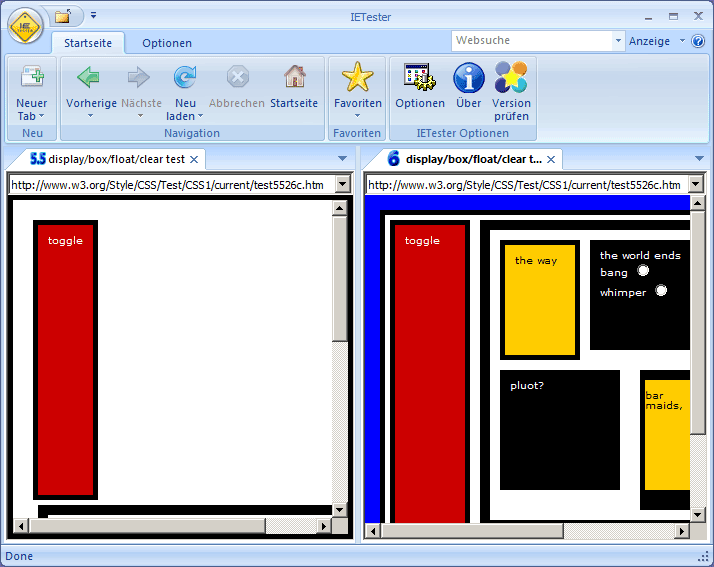
Task: Expand the Neuer Tab dropdown arrow
Action: pos(41,116)
